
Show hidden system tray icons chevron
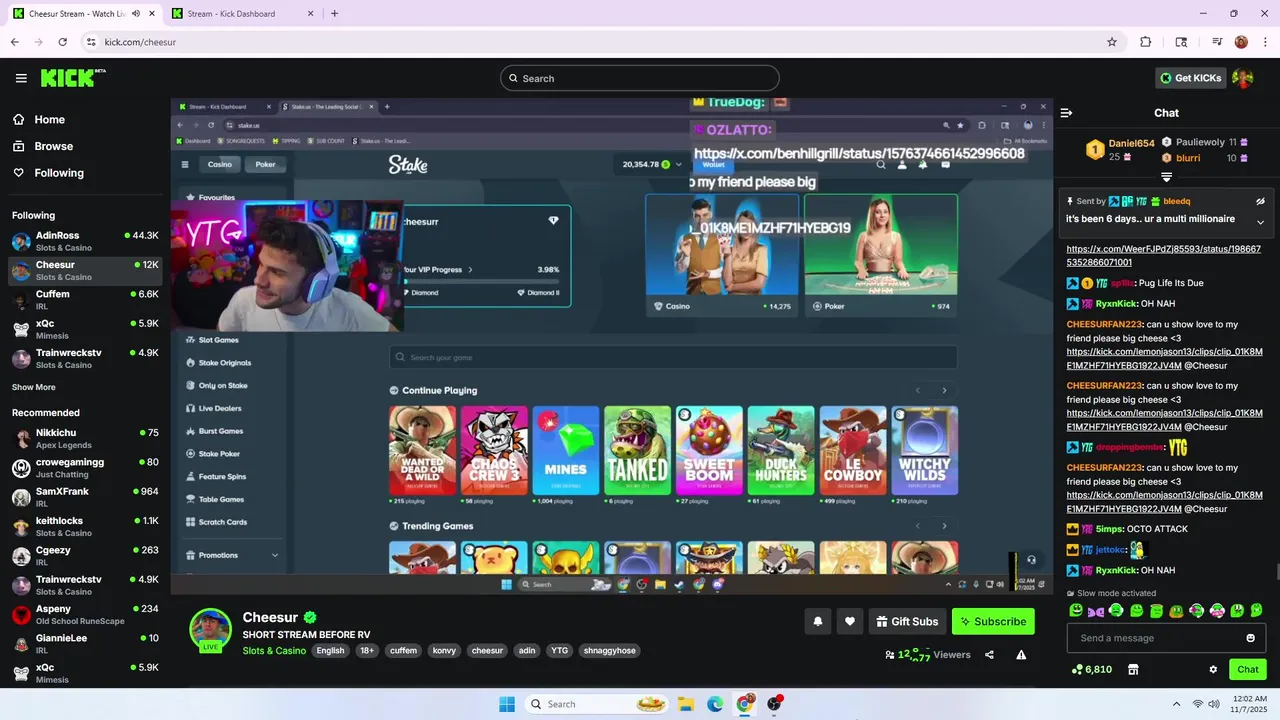pos(1176,704)
